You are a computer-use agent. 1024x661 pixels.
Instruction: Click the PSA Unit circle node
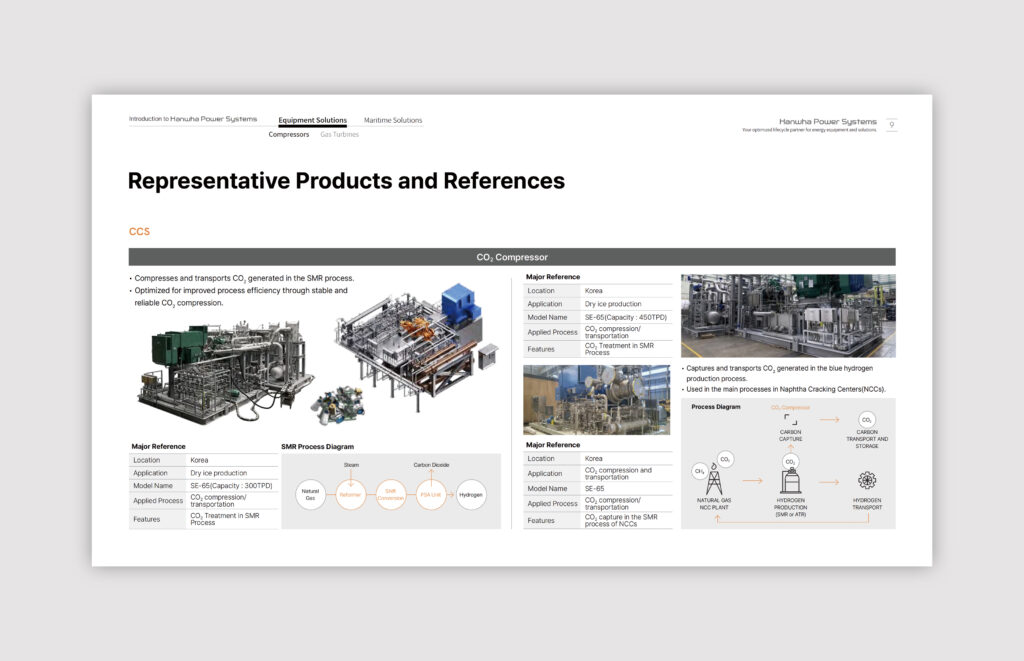(x=431, y=494)
